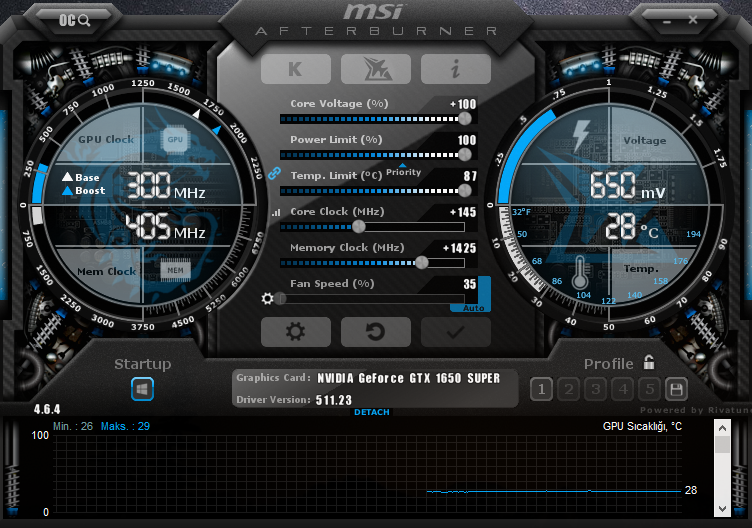Toggle link icon beside Temp. Limit
Screen dimensions: 752x528
tap(274, 173)
